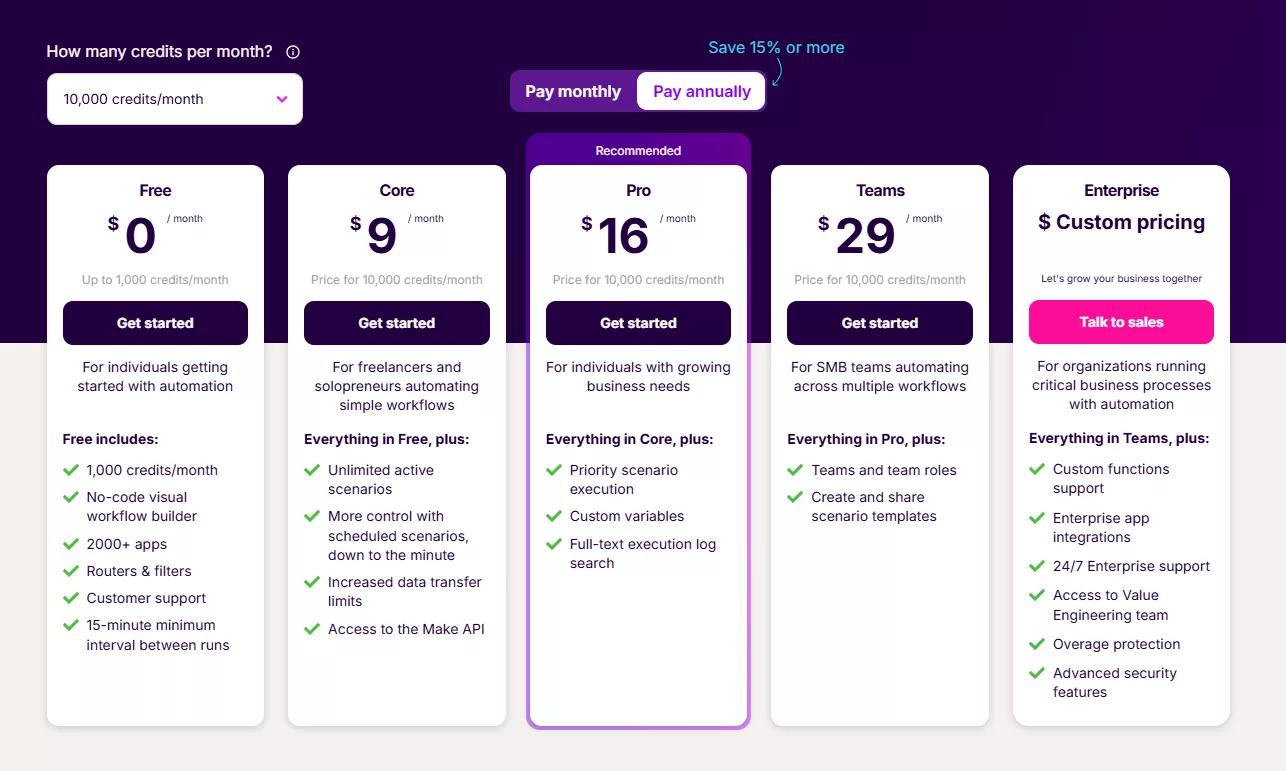The height and width of the screenshot is (771, 1286).
Task: Click the pink Talk to sales button
Action: [x=1121, y=322]
